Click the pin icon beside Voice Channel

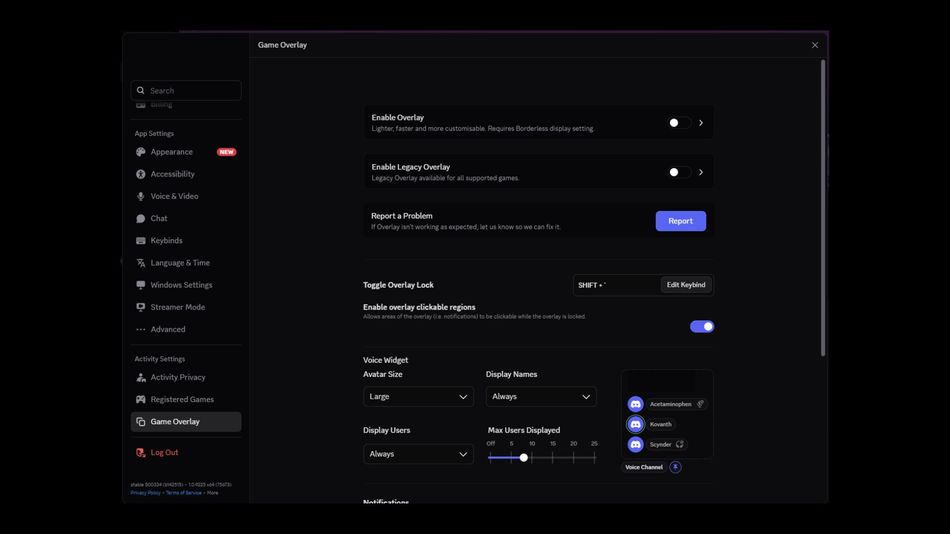675,467
